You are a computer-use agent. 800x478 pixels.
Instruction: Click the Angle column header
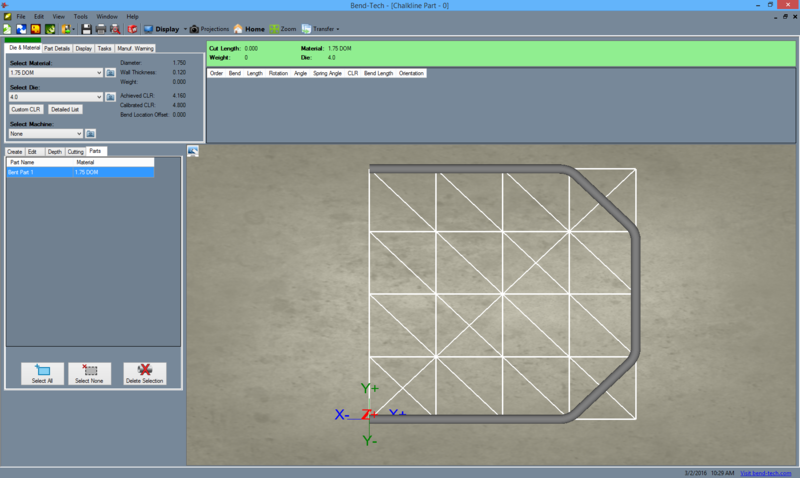(301, 73)
